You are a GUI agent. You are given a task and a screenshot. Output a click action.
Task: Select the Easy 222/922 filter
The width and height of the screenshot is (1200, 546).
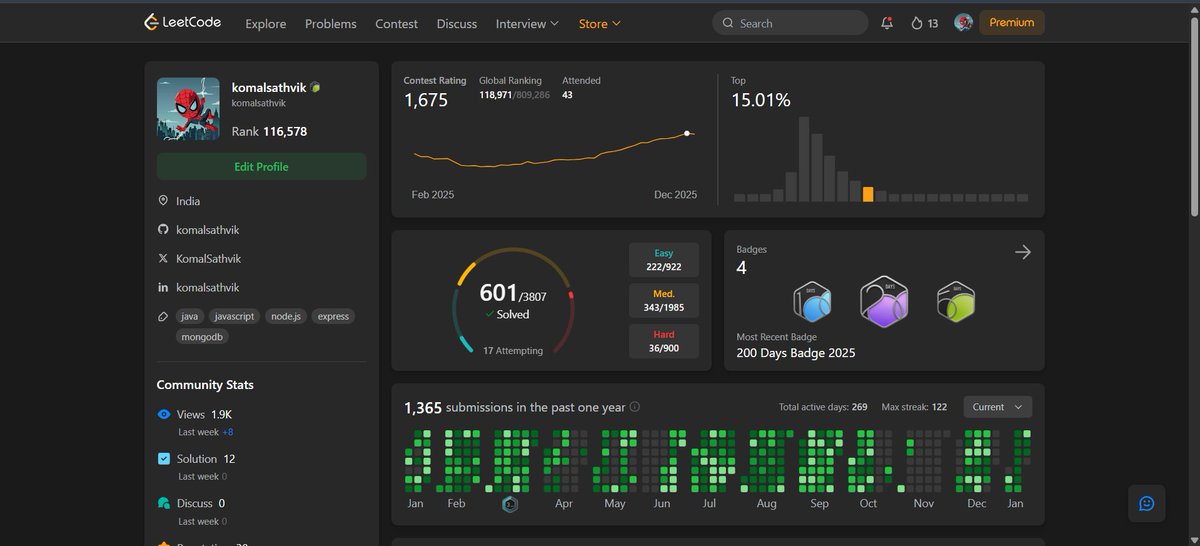point(664,260)
